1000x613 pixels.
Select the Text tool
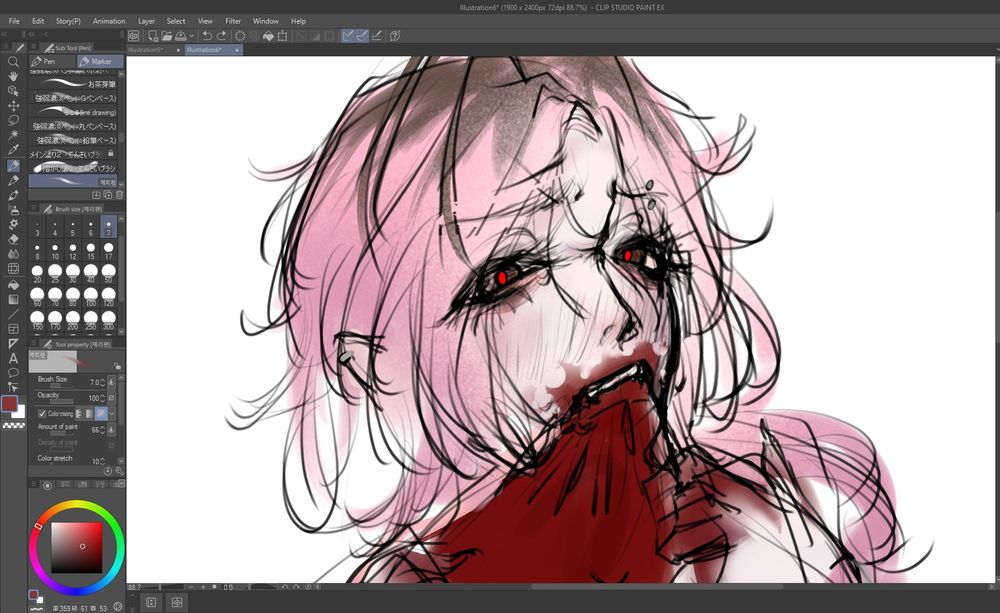pyautogui.click(x=13, y=358)
